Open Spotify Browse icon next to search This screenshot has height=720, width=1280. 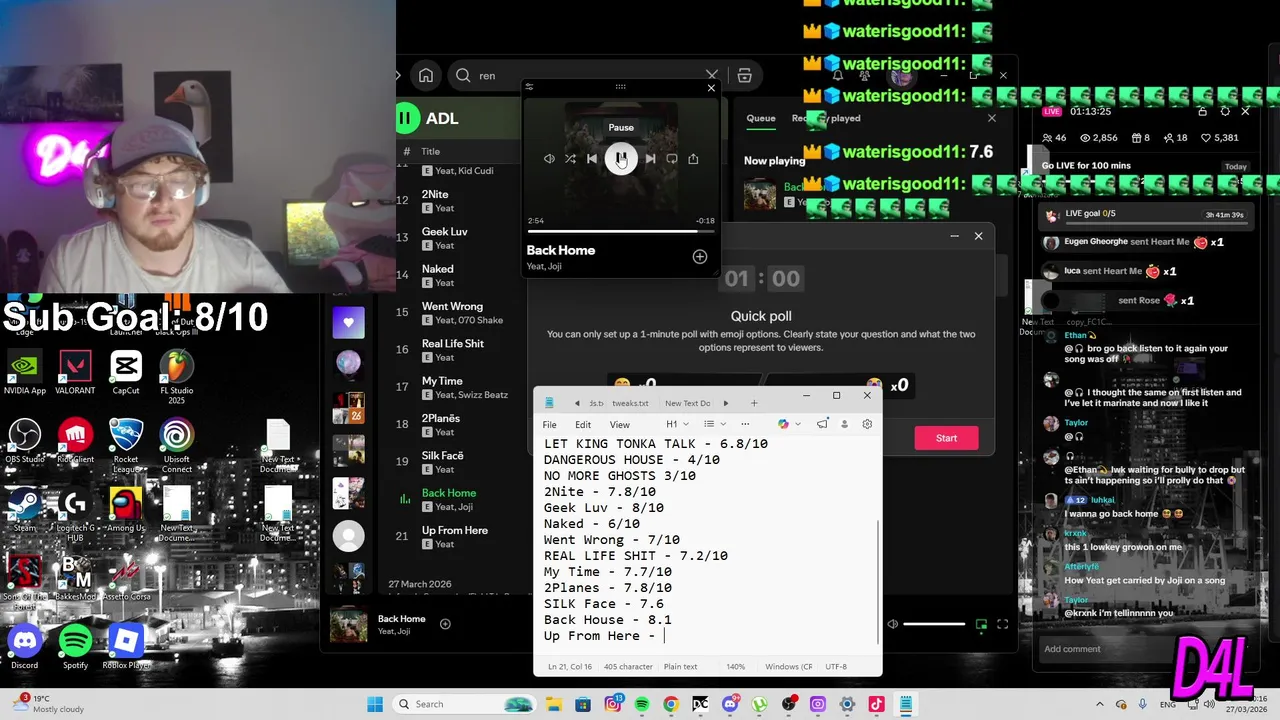744,76
